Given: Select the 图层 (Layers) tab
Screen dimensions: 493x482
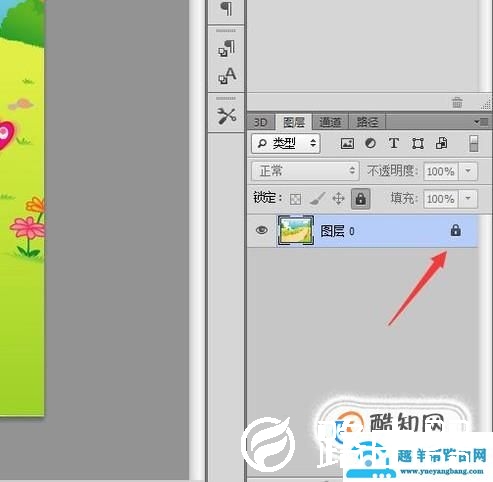Looking at the screenshot, I should tap(294, 122).
